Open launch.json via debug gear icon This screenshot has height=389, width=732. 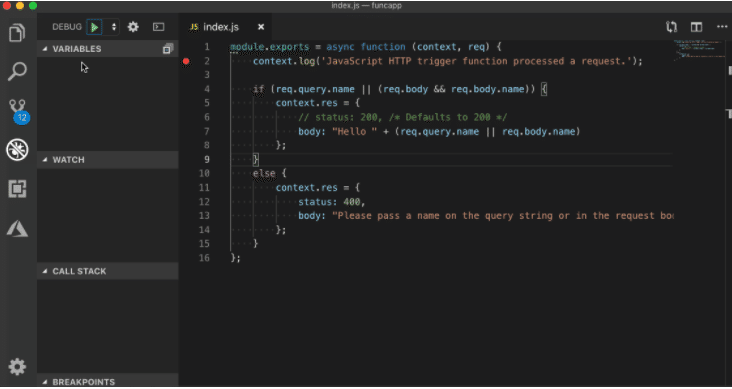point(133,27)
